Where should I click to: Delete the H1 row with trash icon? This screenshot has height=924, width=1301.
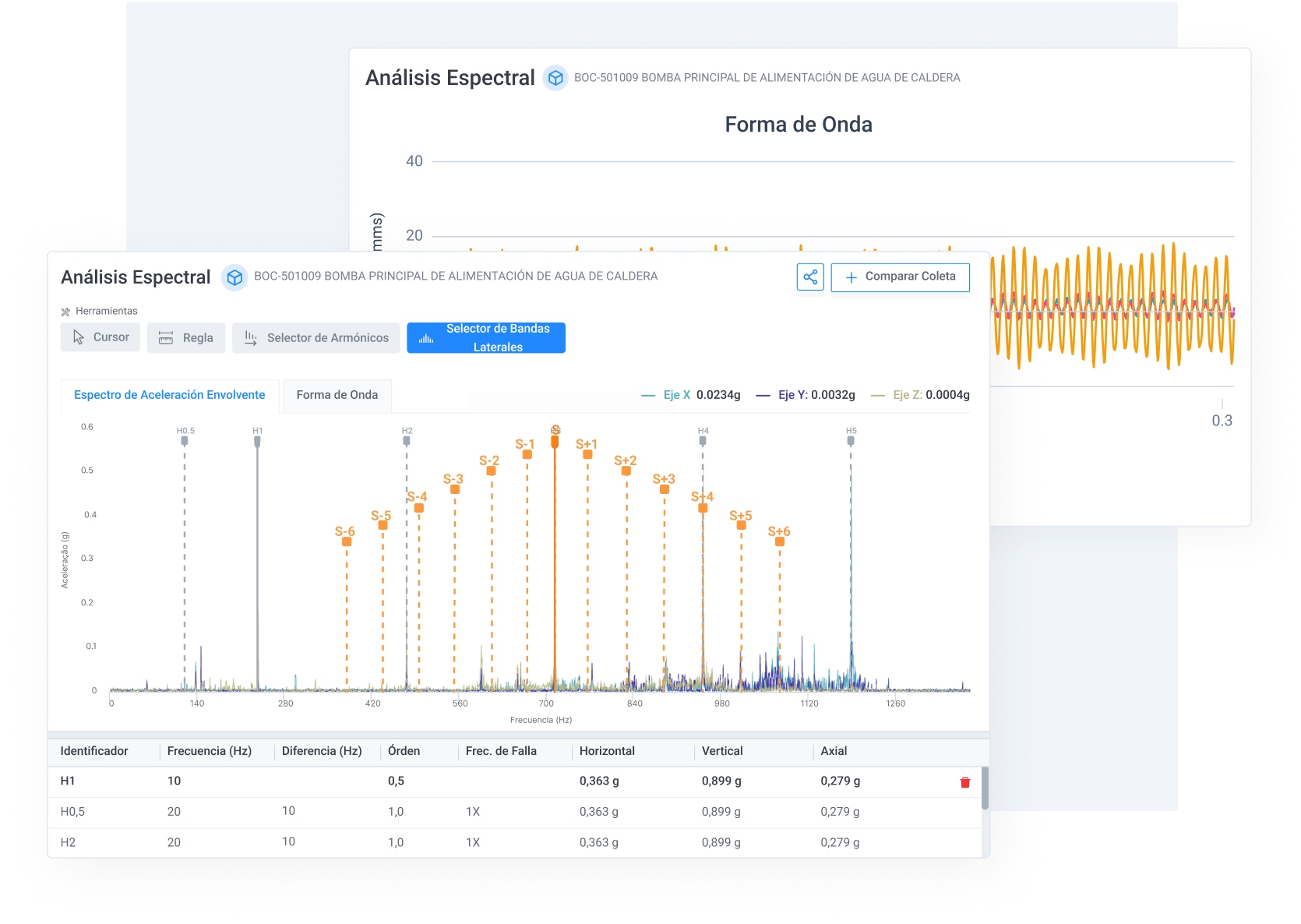[965, 782]
